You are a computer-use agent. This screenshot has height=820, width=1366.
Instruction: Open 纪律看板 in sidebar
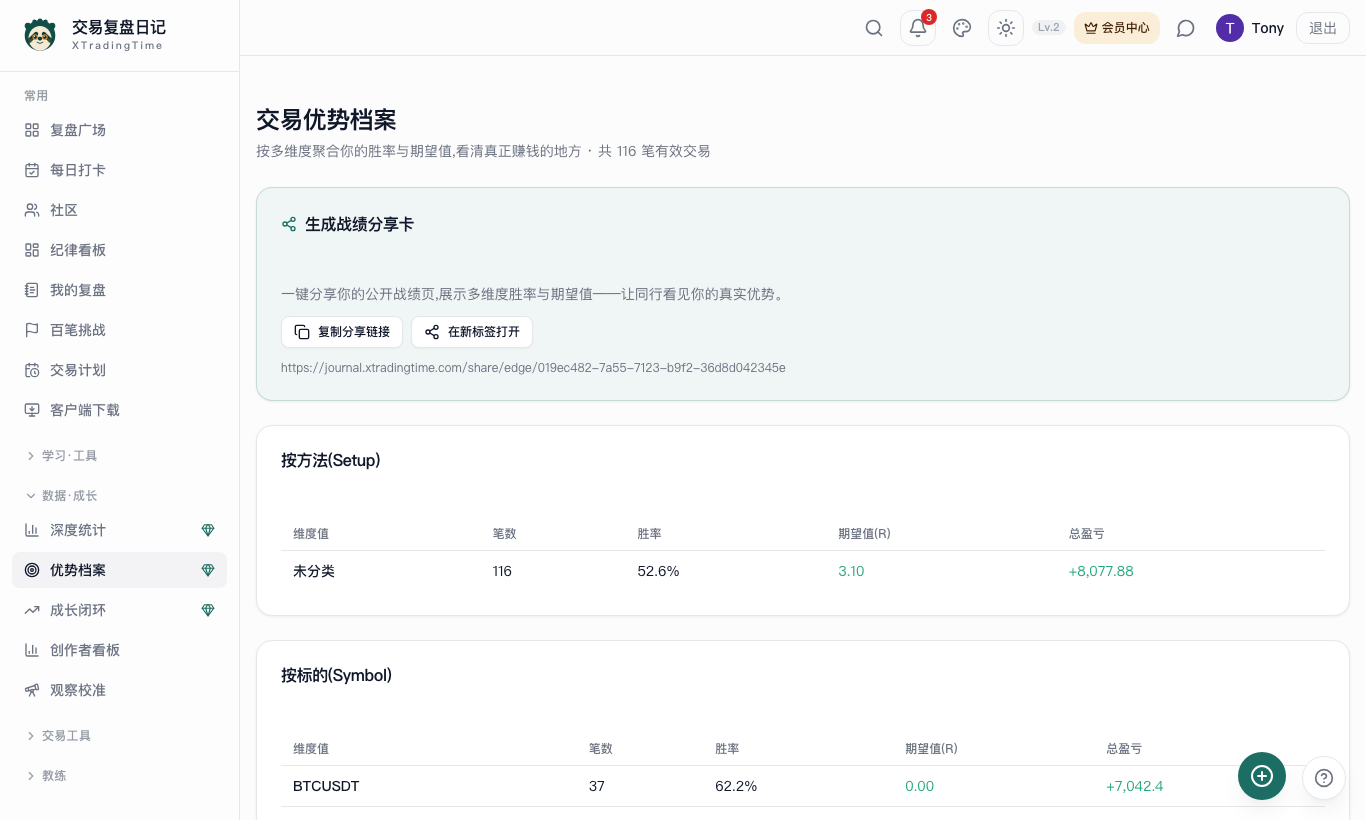[x=119, y=250]
